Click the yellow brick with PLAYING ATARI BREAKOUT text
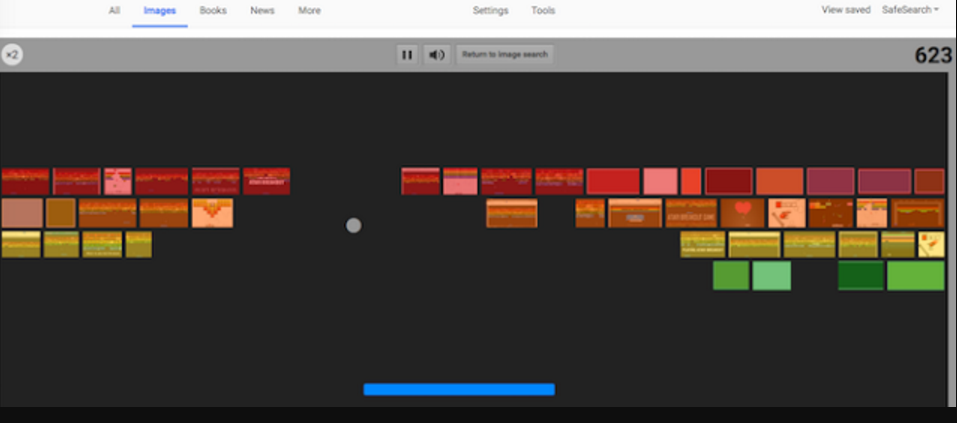Image resolution: width=957 pixels, height=423 pixels. 702,244
